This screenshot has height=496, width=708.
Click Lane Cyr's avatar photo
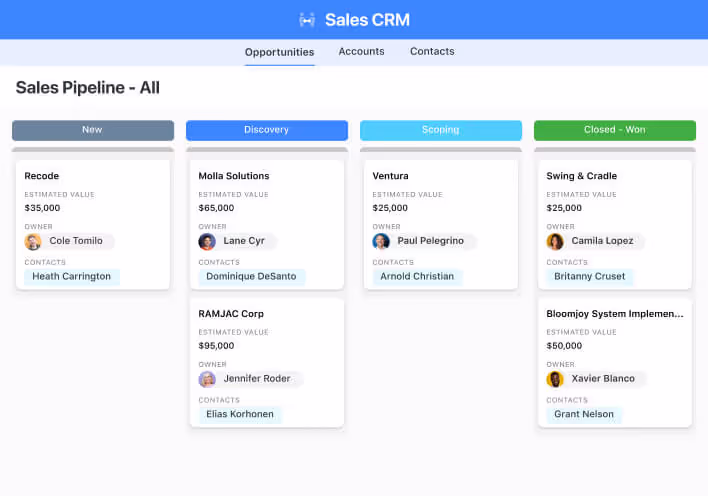[207, 241]
